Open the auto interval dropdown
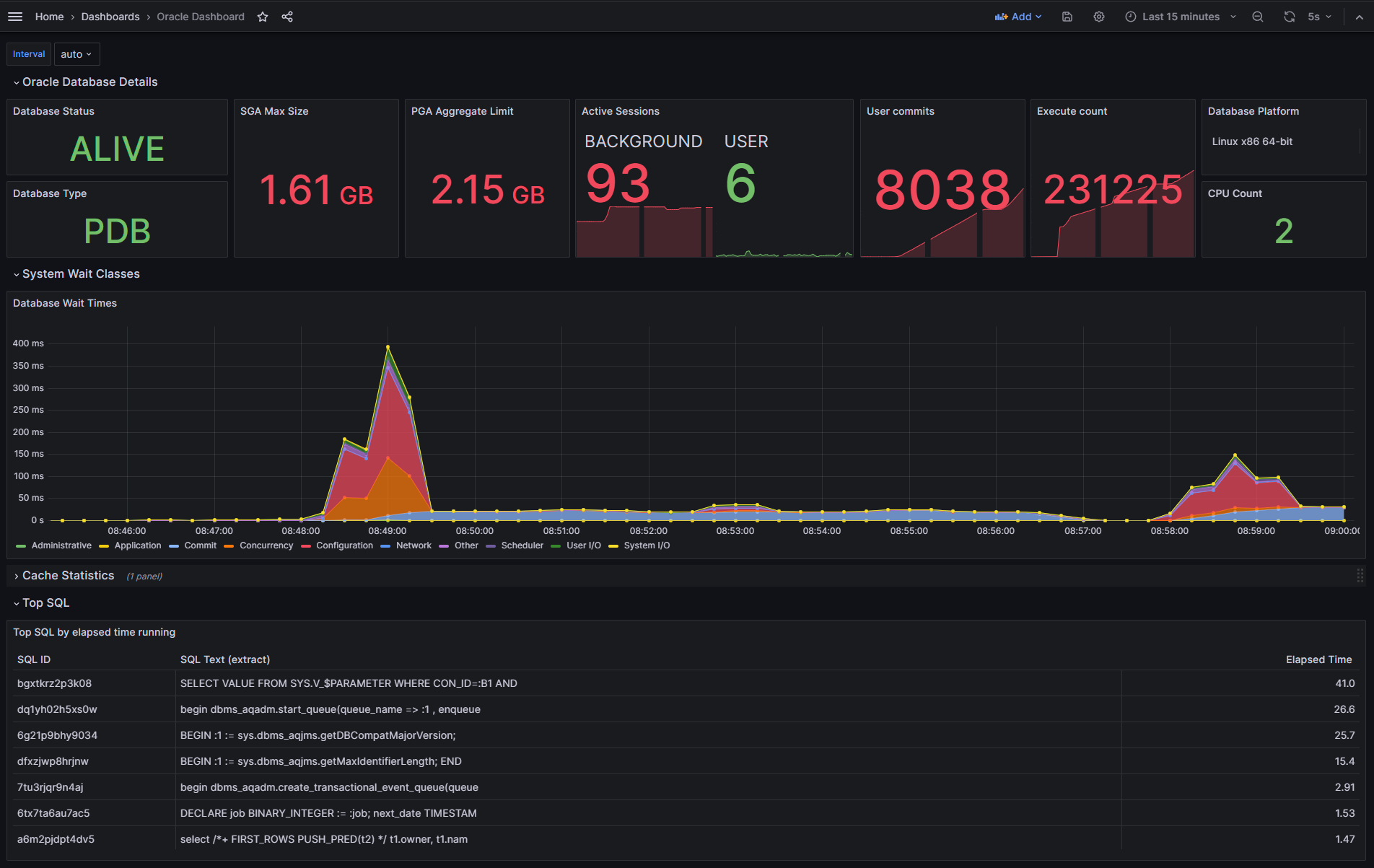The height and width of the screenshot is (868, 1374). tap(76, 53)
